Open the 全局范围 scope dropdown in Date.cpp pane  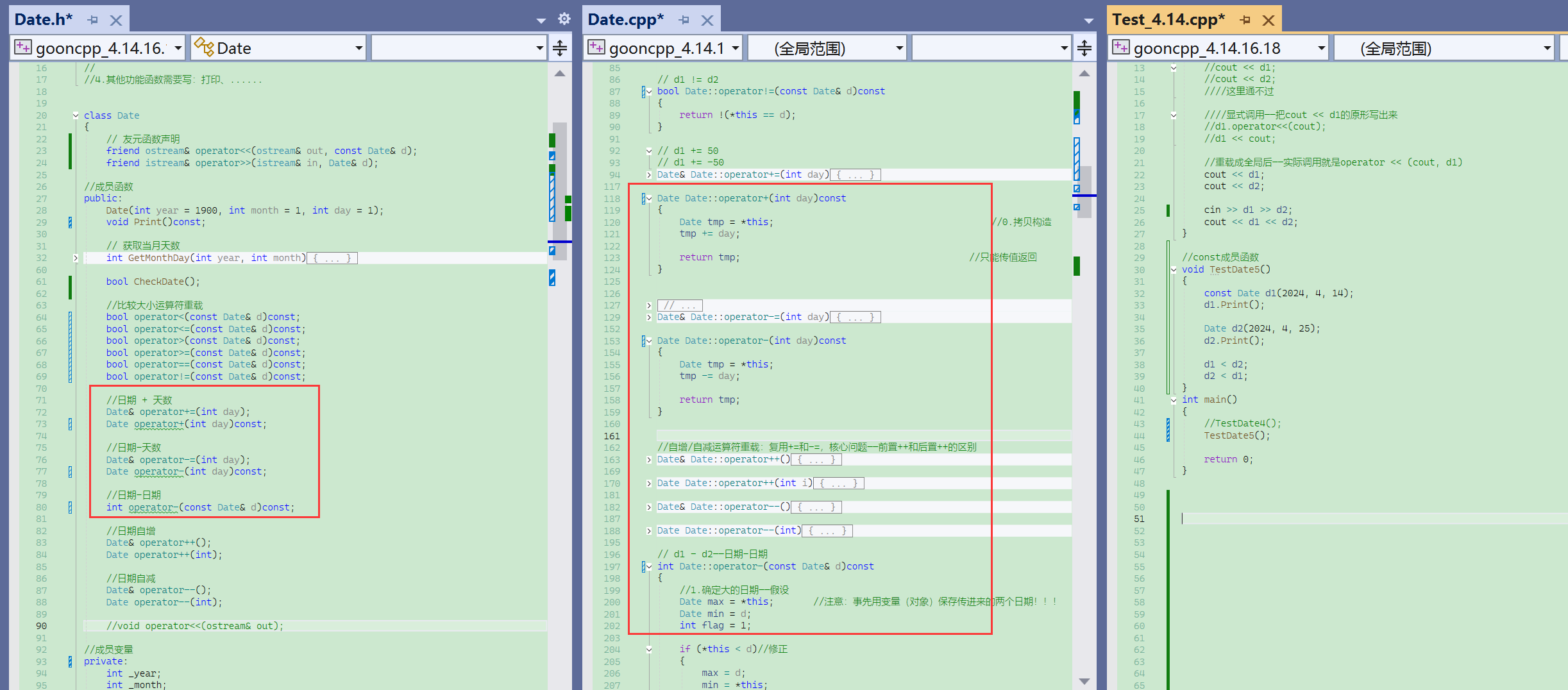pyautogui.click(x=827, y=48)
